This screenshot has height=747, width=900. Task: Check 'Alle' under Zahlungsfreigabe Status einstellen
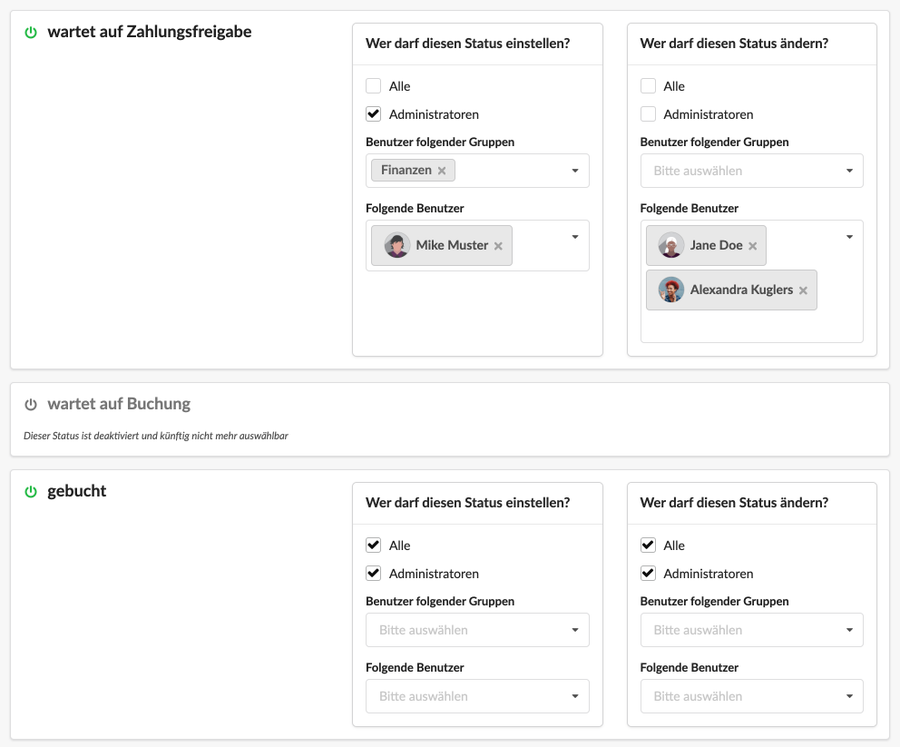coord(374,86)
